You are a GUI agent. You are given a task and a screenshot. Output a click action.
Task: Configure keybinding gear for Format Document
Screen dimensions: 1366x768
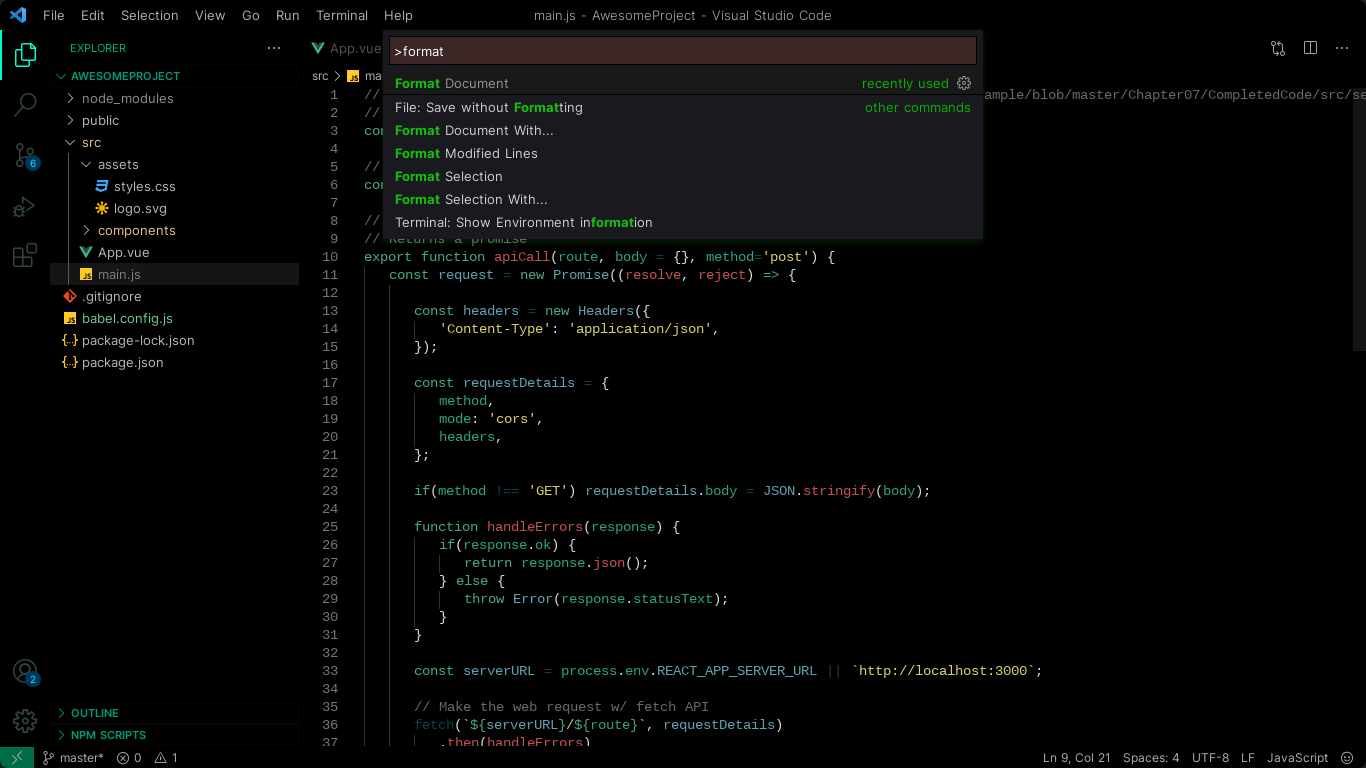coord(964,83)
